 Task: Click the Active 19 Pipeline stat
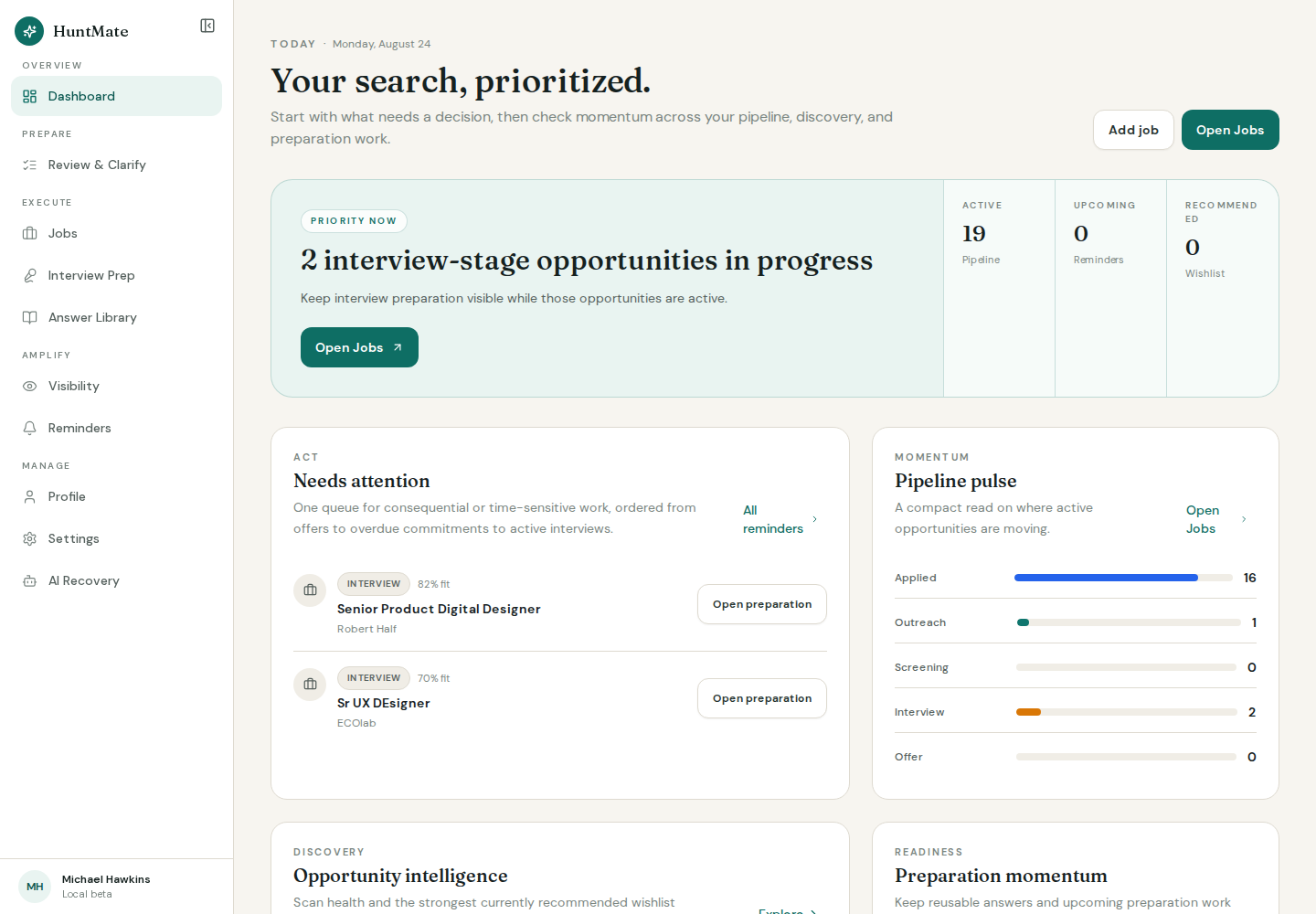(999, 288)
